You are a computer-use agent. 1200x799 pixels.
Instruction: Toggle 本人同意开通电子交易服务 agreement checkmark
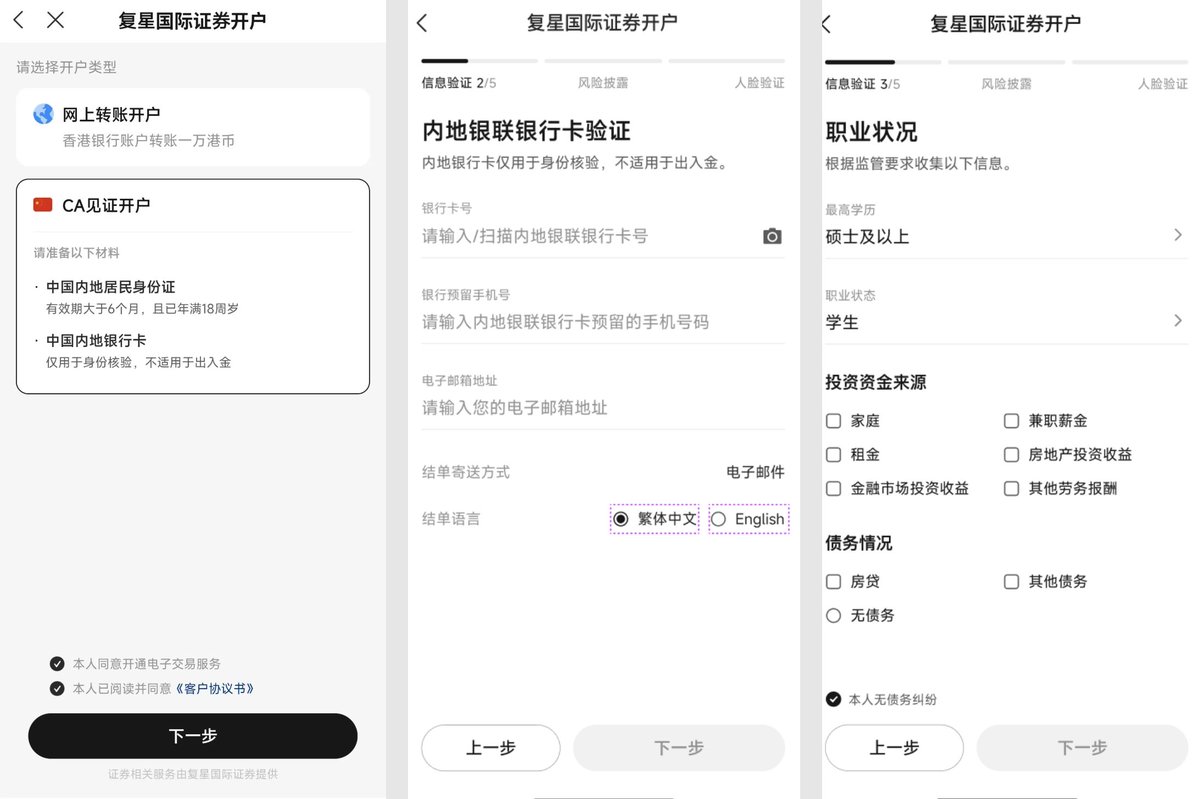pyautogui.click(x=57, y=663)
